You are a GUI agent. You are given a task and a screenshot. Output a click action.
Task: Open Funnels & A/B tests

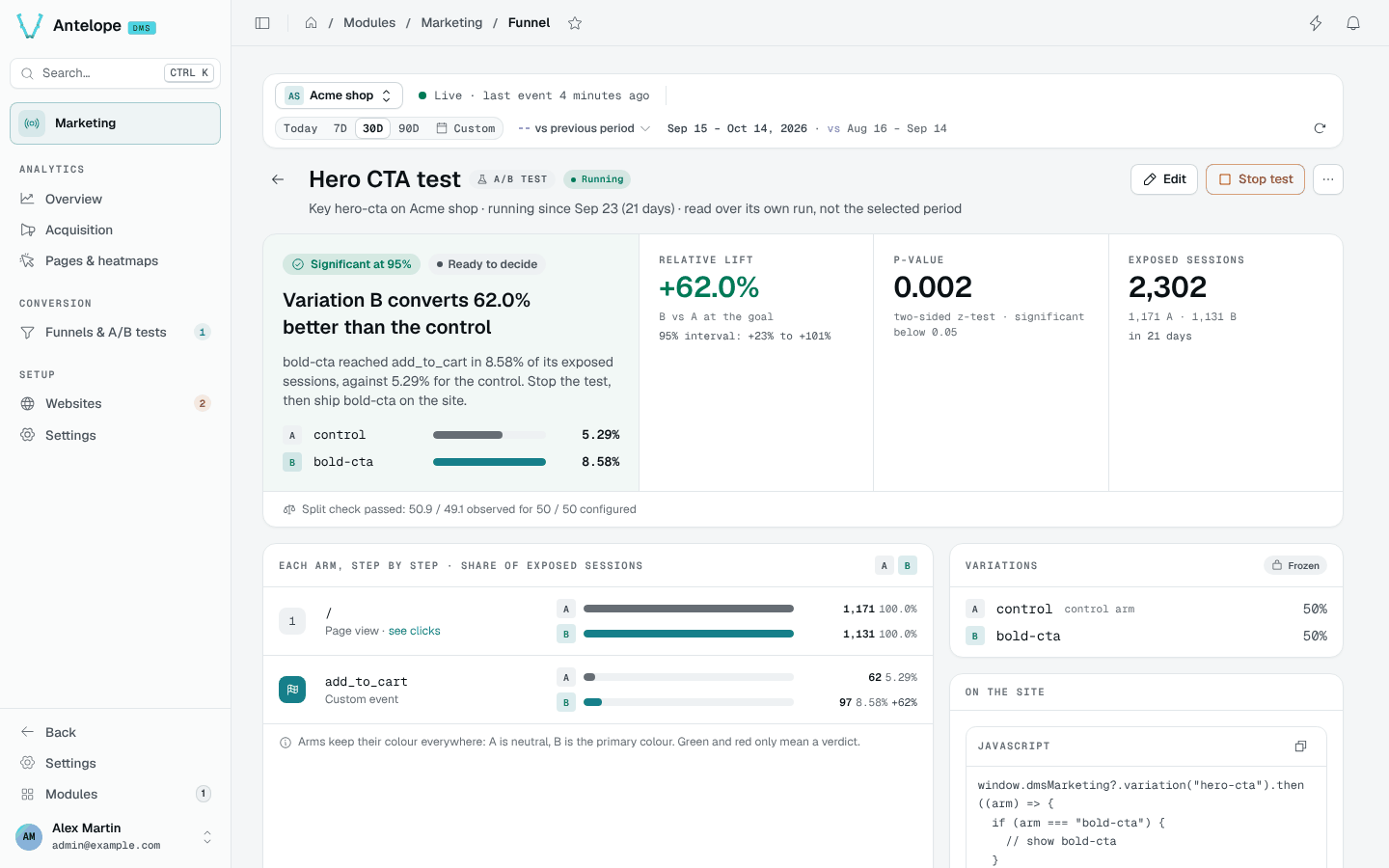click(115, 332)
